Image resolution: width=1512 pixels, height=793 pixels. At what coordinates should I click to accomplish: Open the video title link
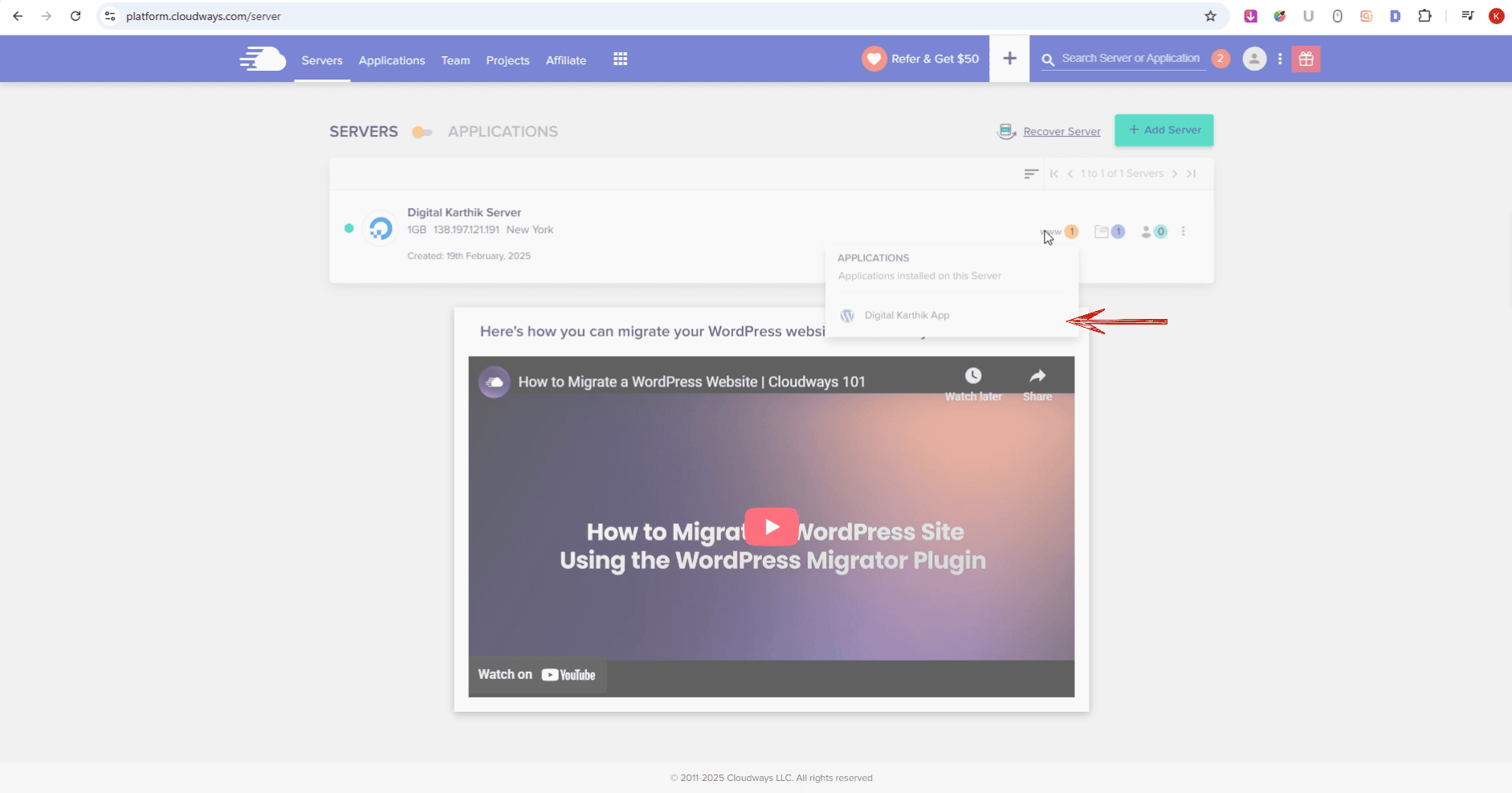tap(691, 382)
